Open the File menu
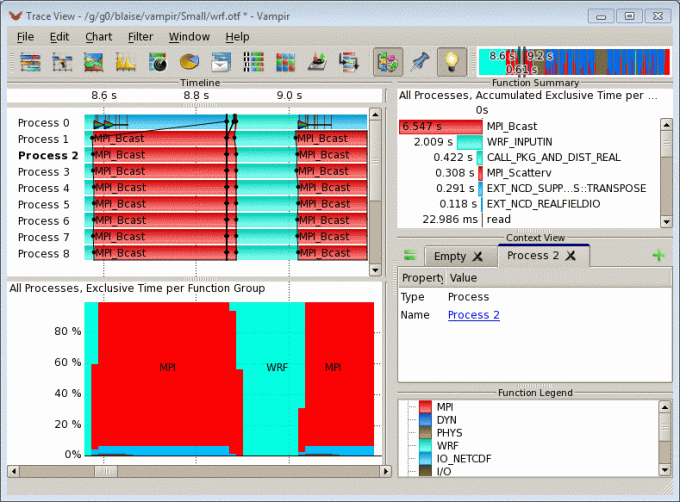This screenshot has width=680, height=502. tap(25, 37)
